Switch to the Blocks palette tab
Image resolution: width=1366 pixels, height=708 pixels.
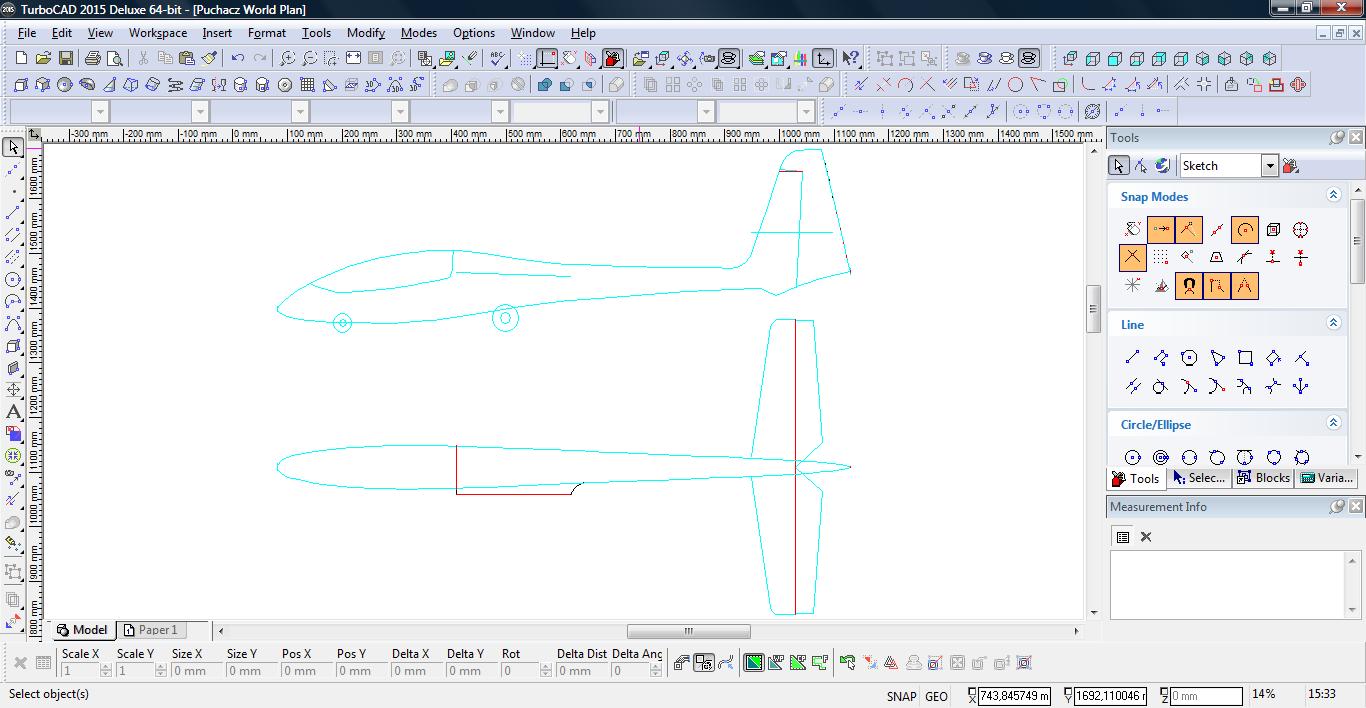(x=1263, y=478)
